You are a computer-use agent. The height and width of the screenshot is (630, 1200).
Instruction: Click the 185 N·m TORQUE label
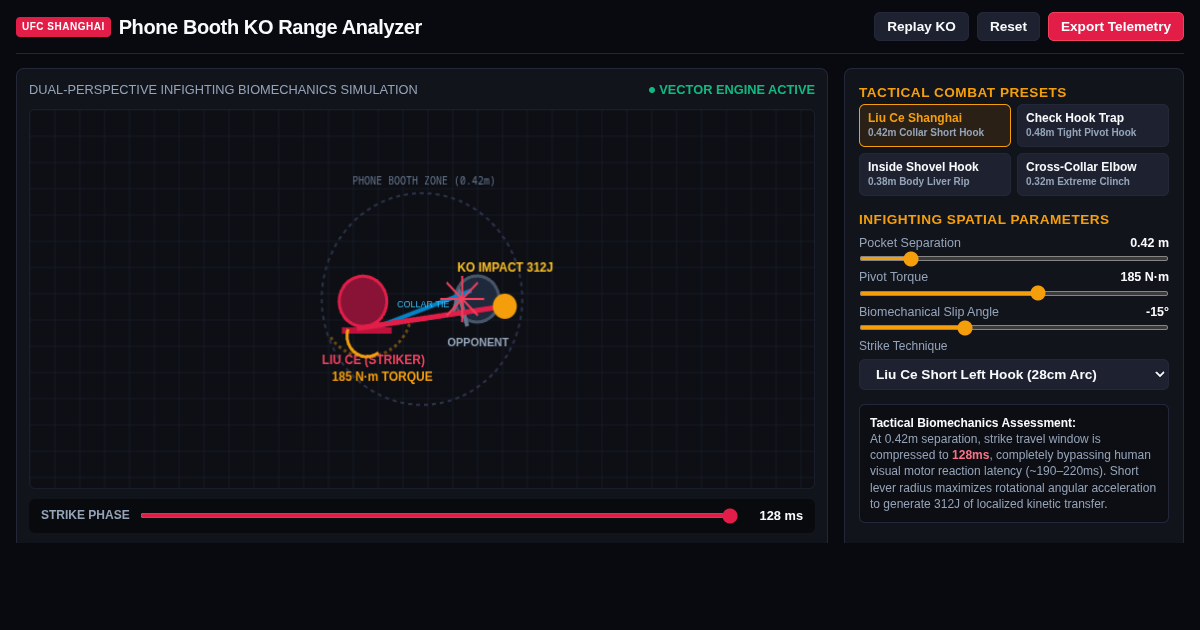coord(382,377)
